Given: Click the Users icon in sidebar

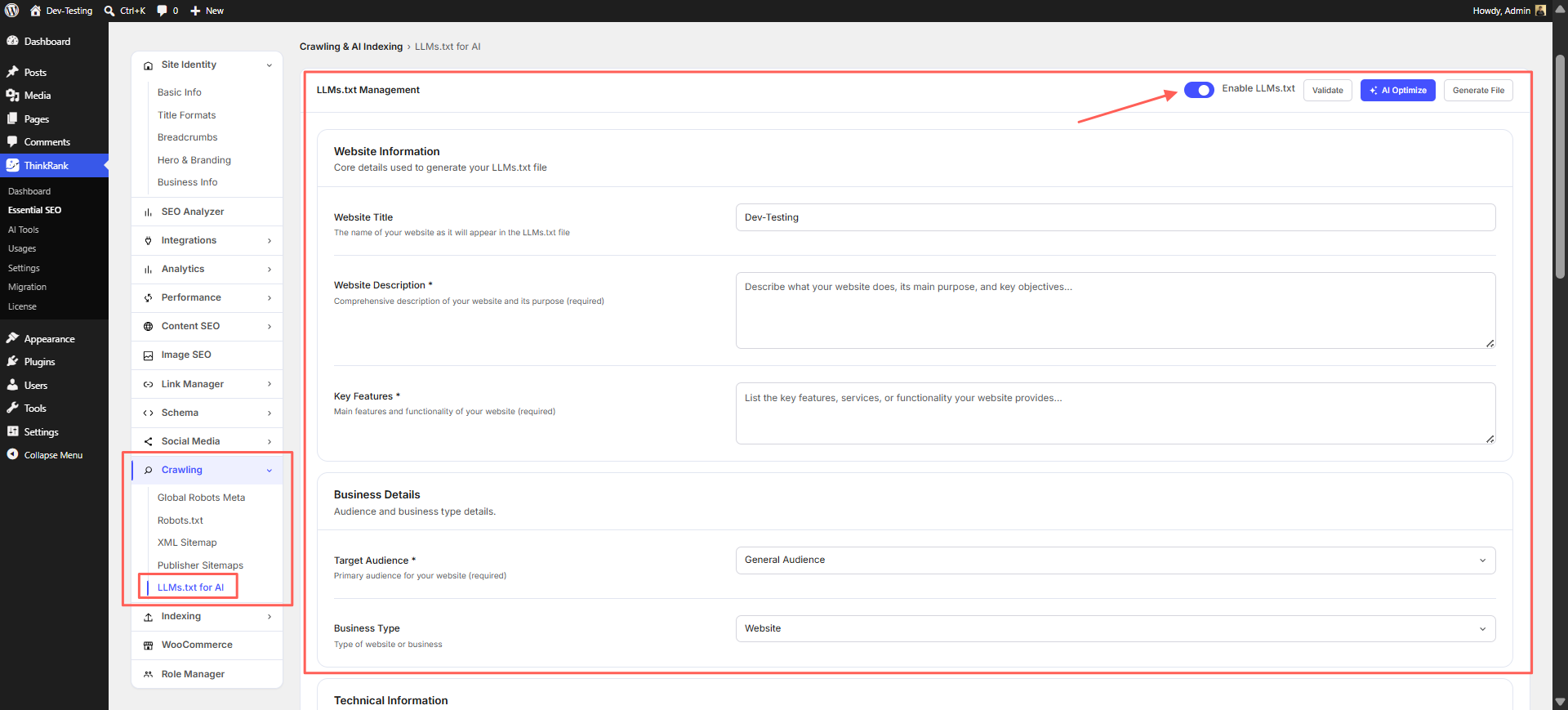Looking at the screenshot, I should tap(12, 385).
